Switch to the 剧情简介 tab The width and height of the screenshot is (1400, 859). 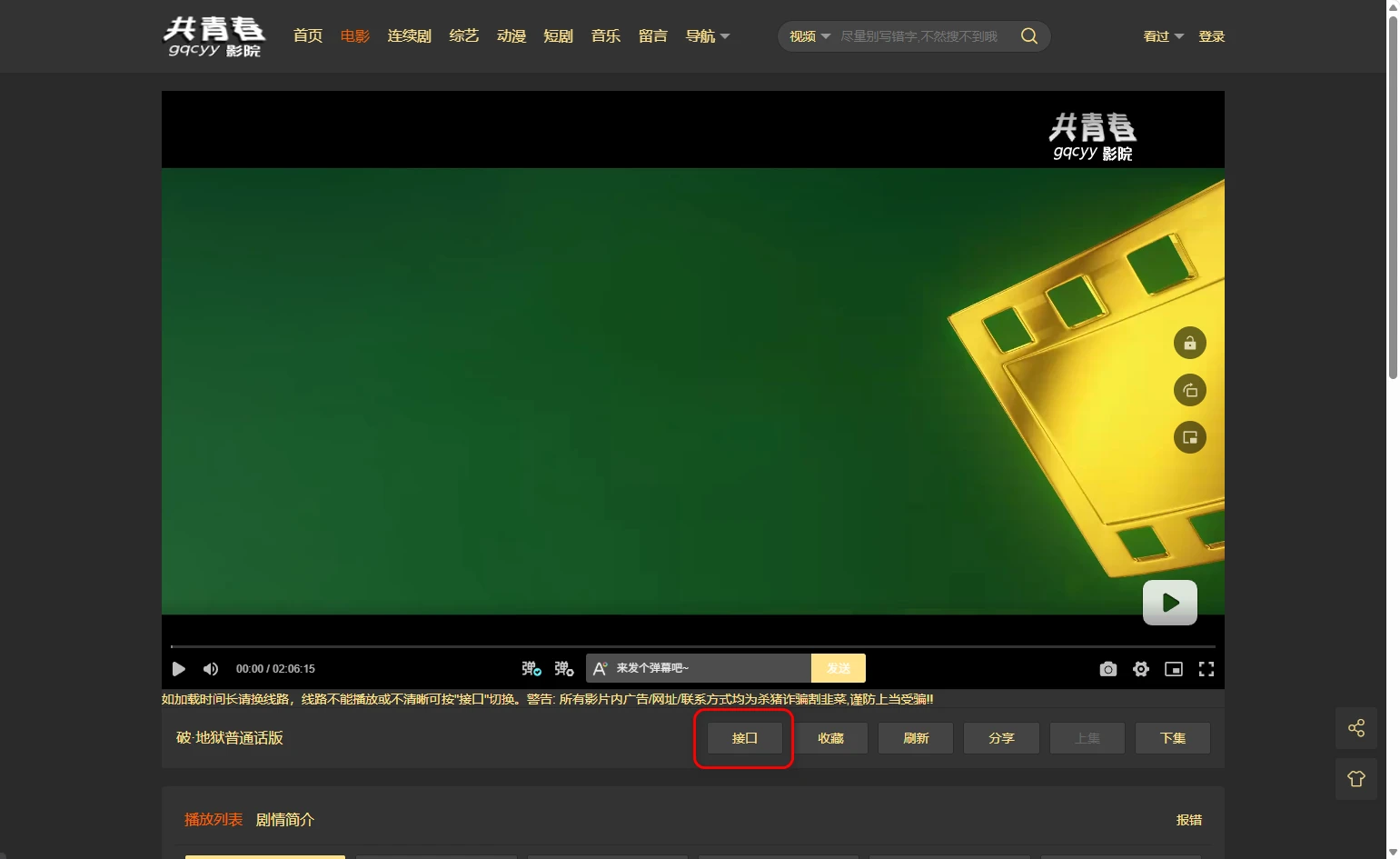[285, 820]
